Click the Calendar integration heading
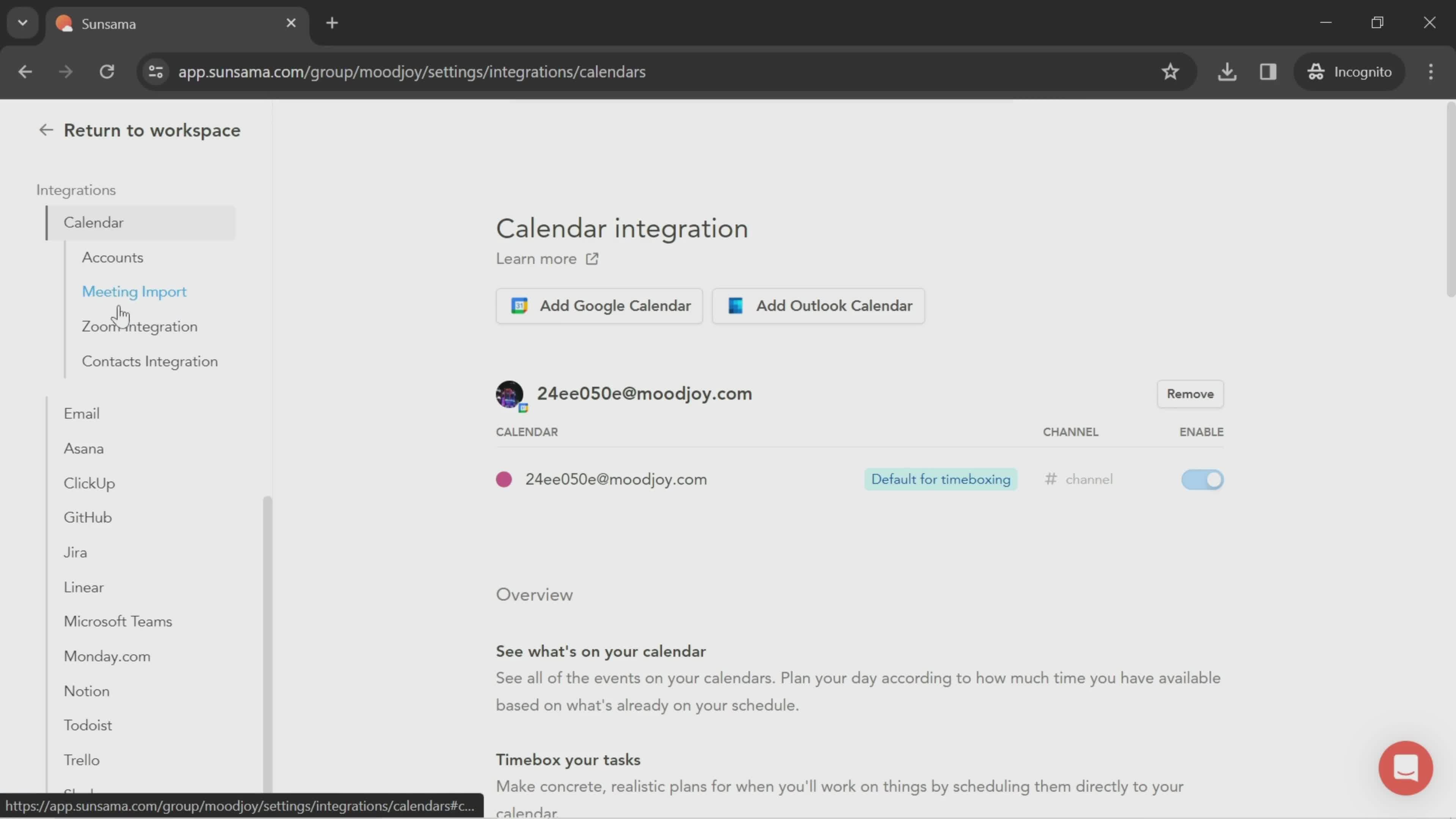The height and width of the screenshot is (819, 1456). [622, 228]
